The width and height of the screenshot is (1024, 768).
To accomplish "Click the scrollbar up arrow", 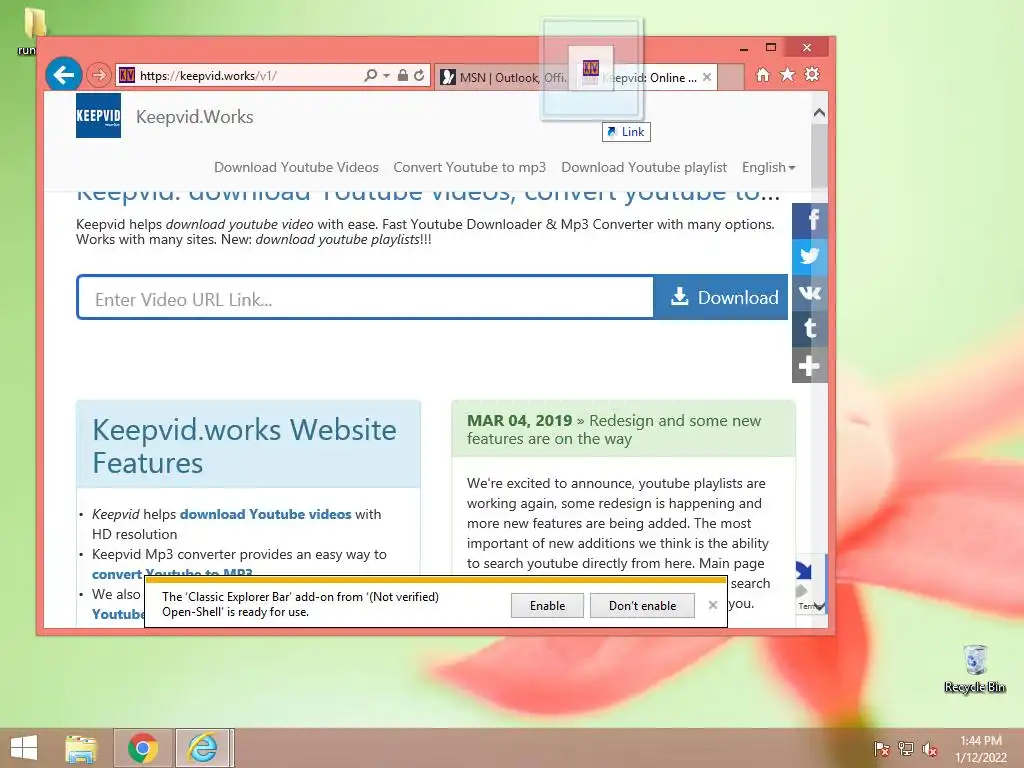I will 819,113.
